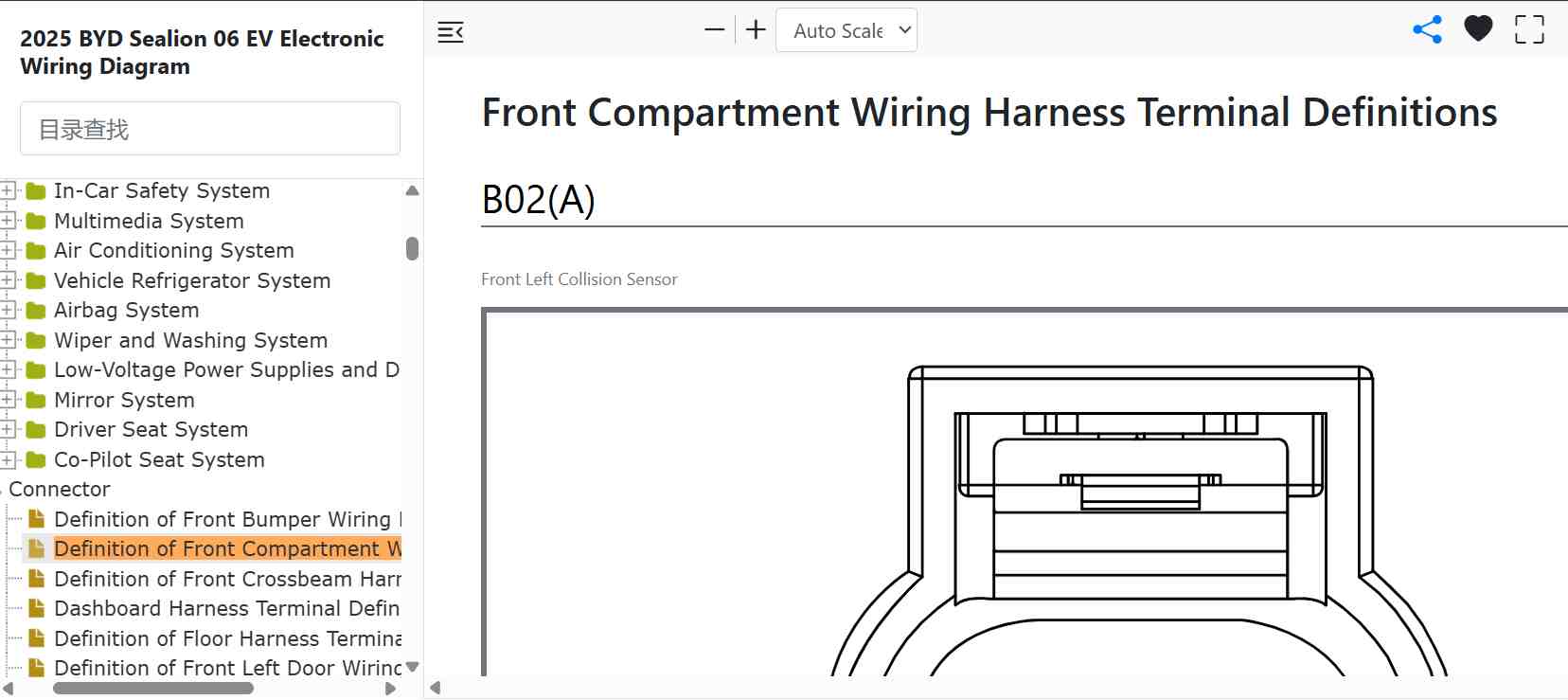Click the tree vertical scrollbar thumb
This screenshot has height=700, width=1568.
[412, 248]
